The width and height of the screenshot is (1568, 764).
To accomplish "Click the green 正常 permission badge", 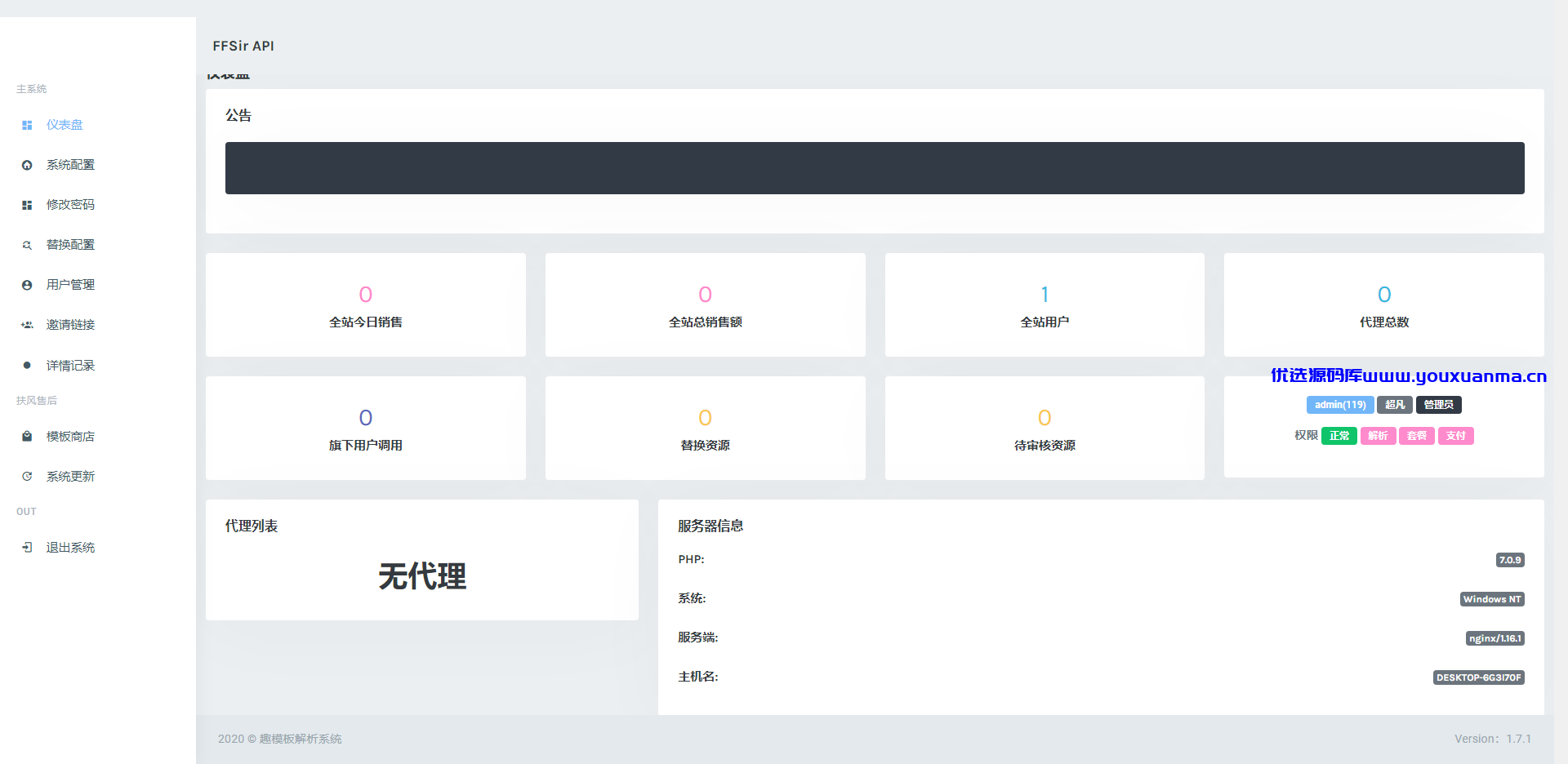I will tap(1339, 436).
